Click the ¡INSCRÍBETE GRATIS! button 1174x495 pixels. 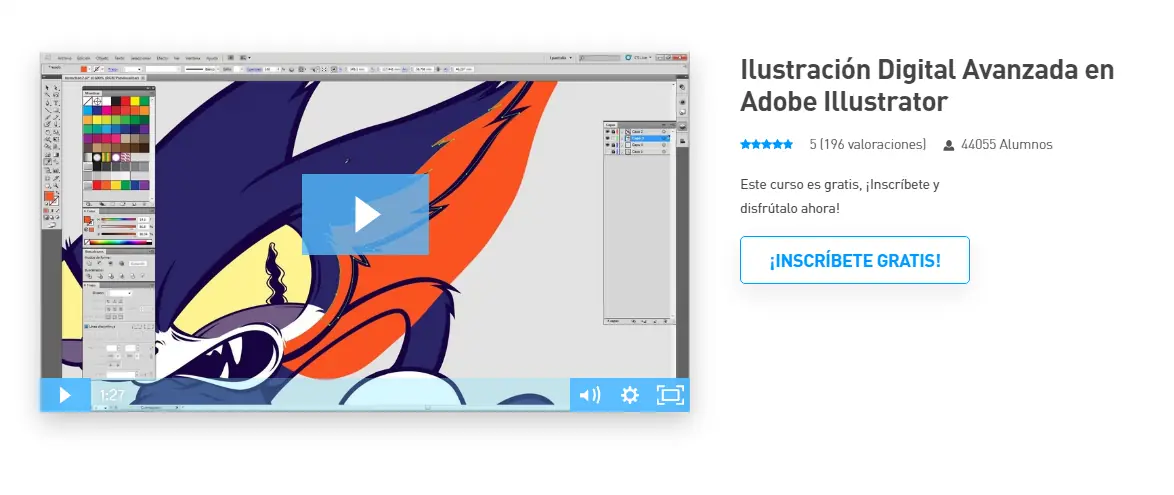[x=855, y=261]
